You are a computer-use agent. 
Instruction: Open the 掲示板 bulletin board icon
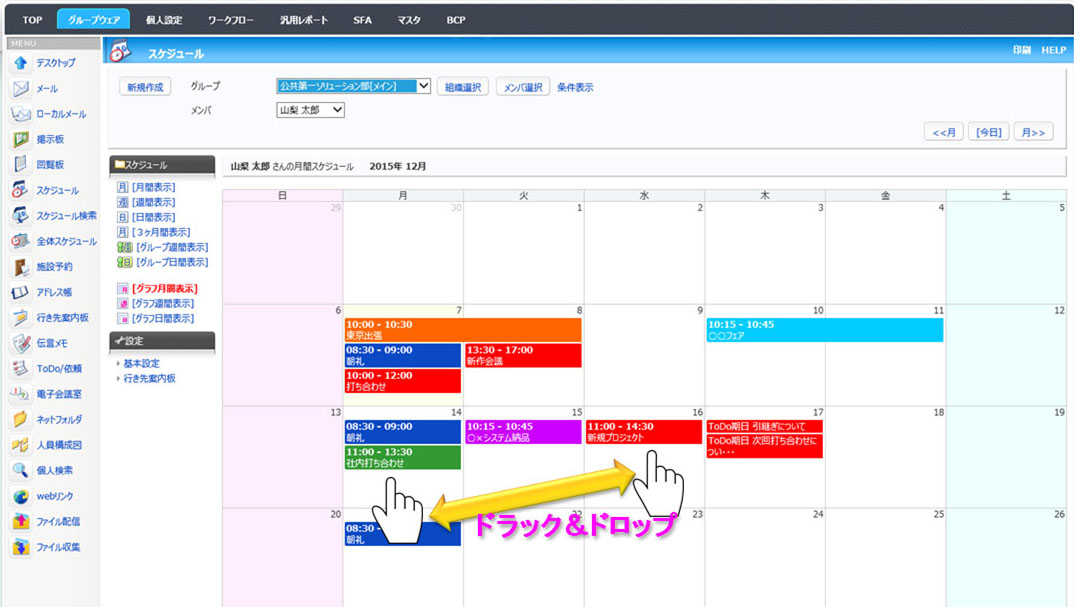pos(20,140)
